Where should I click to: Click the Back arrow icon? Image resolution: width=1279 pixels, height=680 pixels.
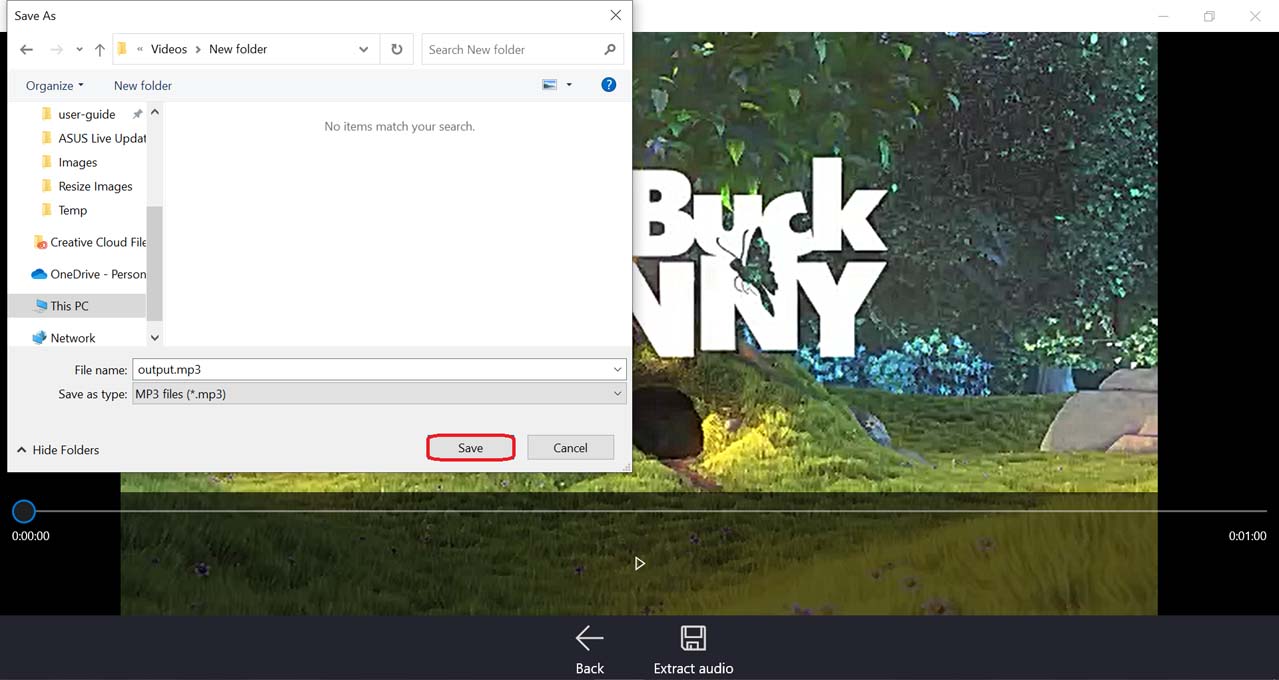pos(589,638)
